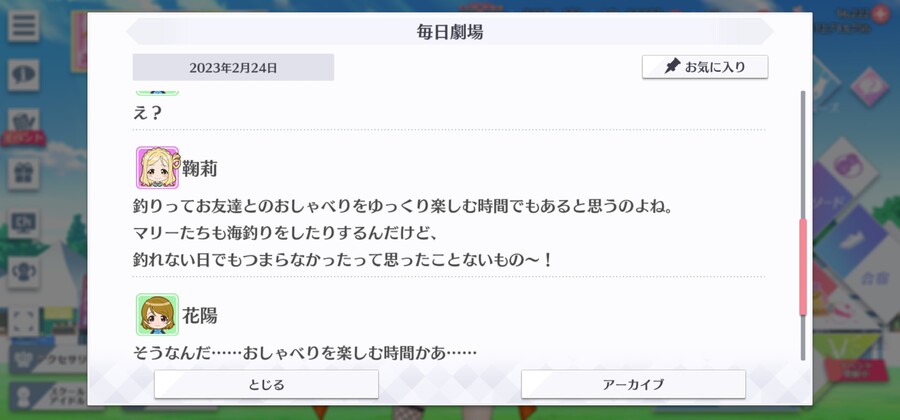Tap the pink diamond icon at top right
900x420 pixels.
tap(870, 87)
